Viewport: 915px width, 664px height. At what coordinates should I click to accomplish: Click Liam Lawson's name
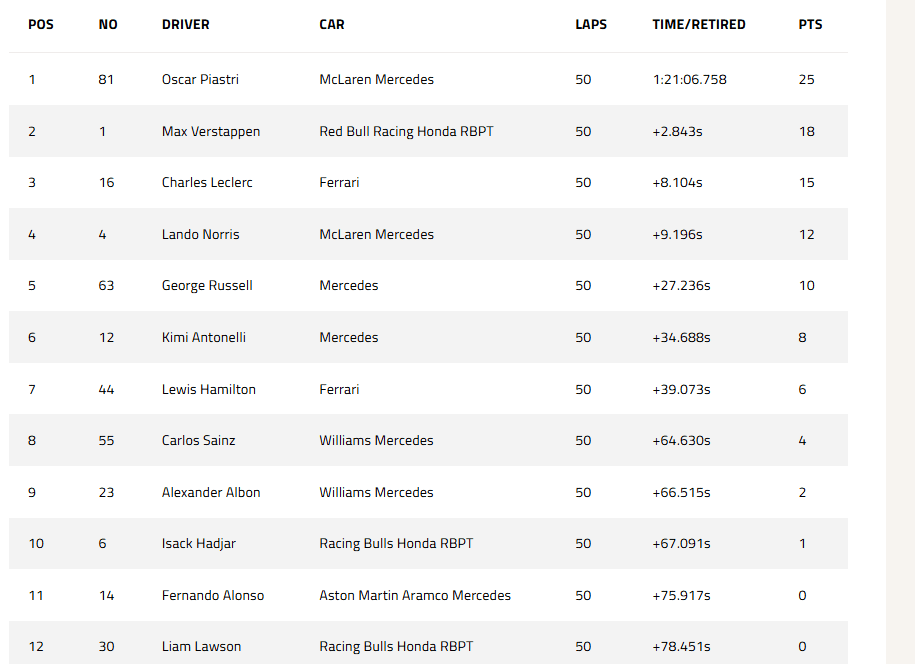(201, 646)
